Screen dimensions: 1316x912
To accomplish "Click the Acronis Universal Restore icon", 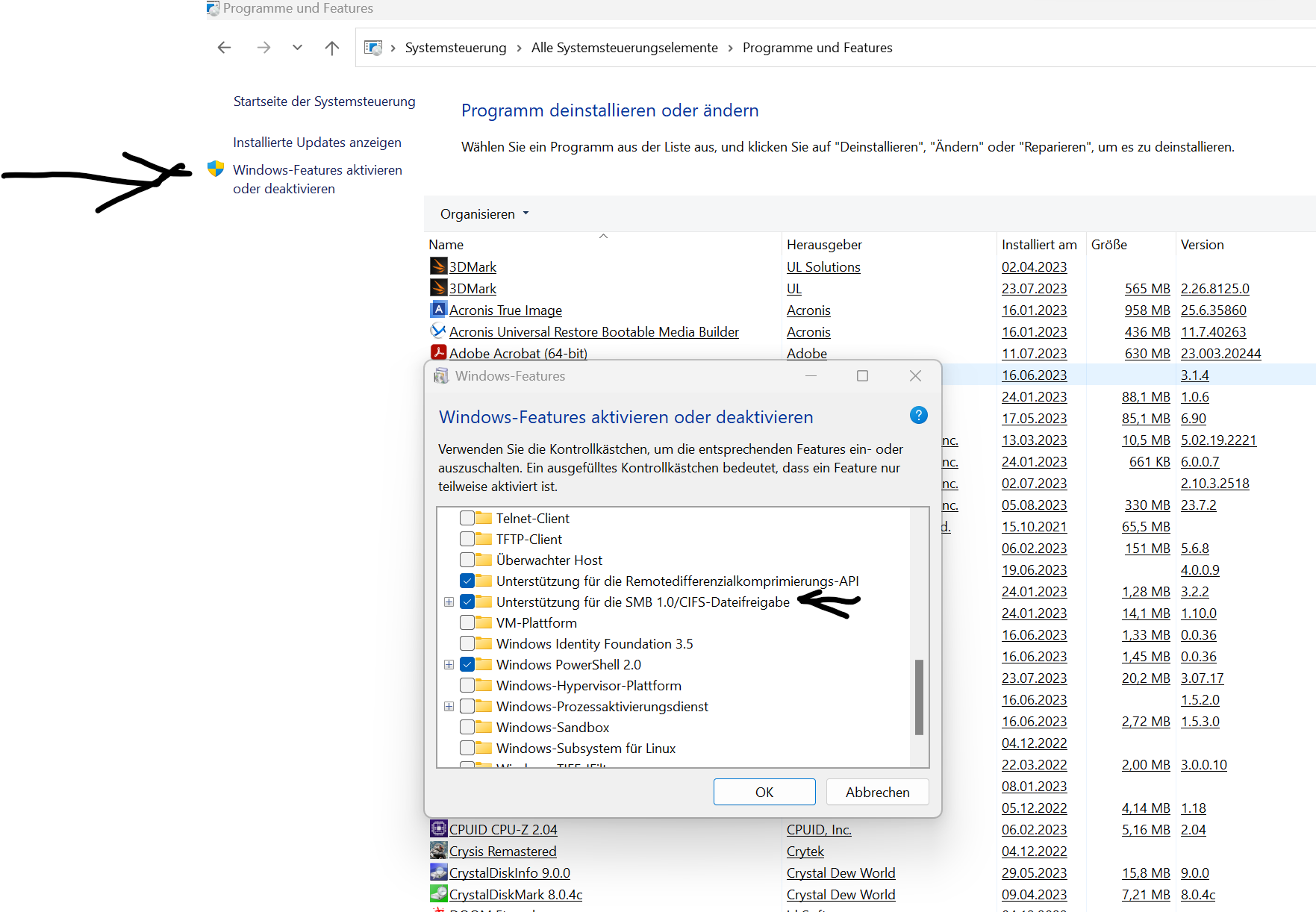I will (x=439, y=331).
